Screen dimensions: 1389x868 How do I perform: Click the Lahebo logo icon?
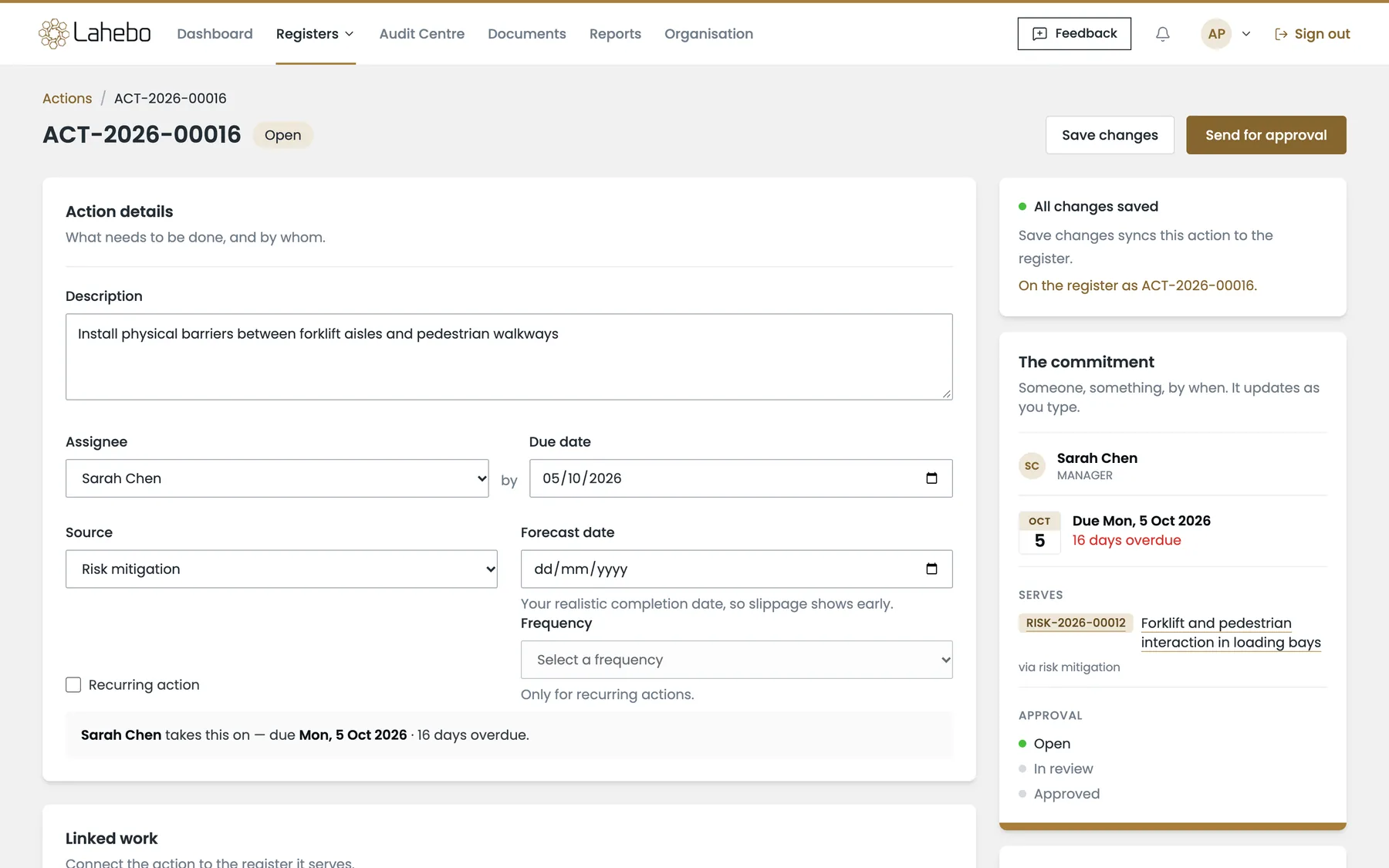[53, 34]
